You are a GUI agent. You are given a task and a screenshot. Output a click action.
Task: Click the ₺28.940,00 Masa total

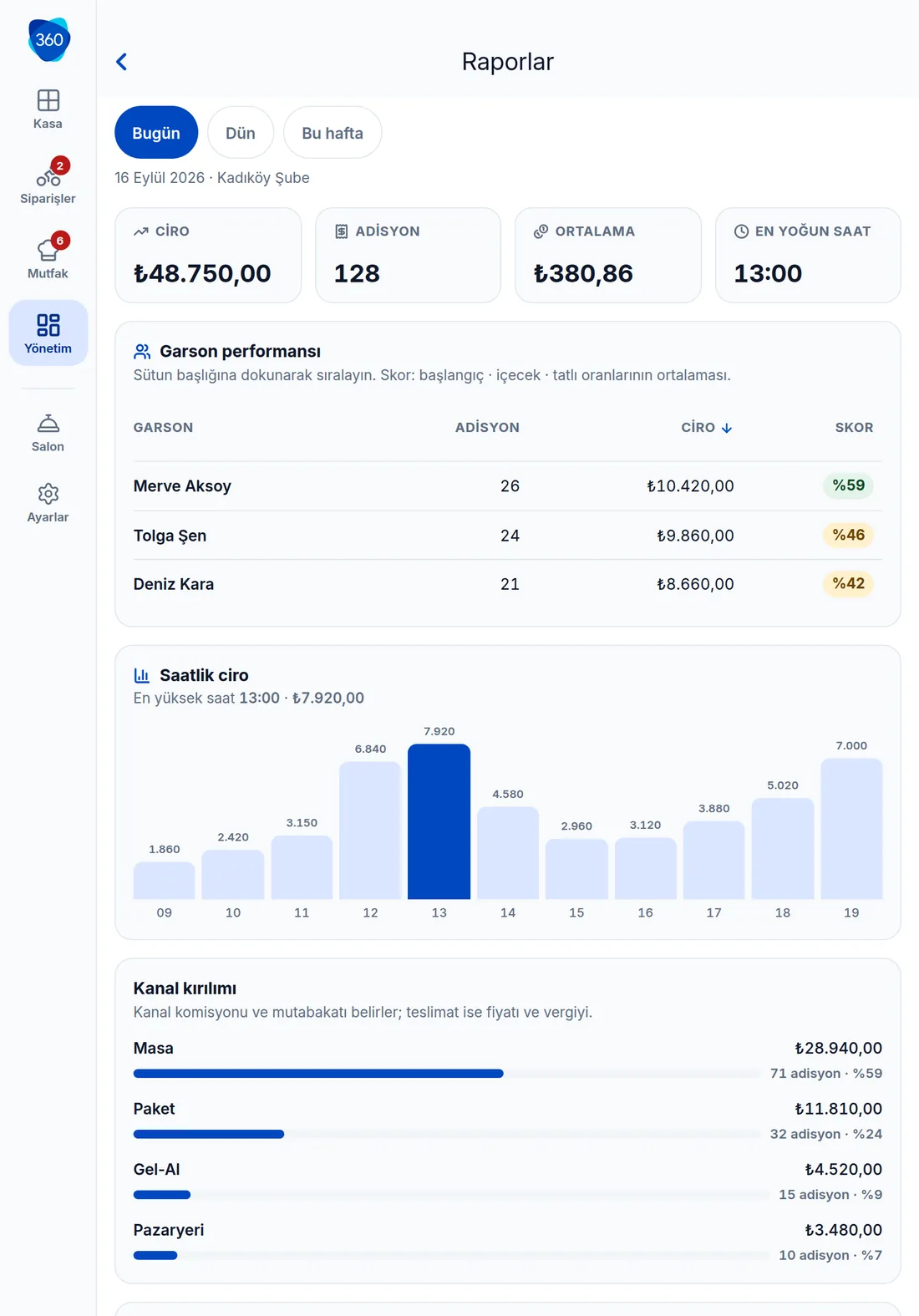pyautogui.click(x=838, y=1048)
